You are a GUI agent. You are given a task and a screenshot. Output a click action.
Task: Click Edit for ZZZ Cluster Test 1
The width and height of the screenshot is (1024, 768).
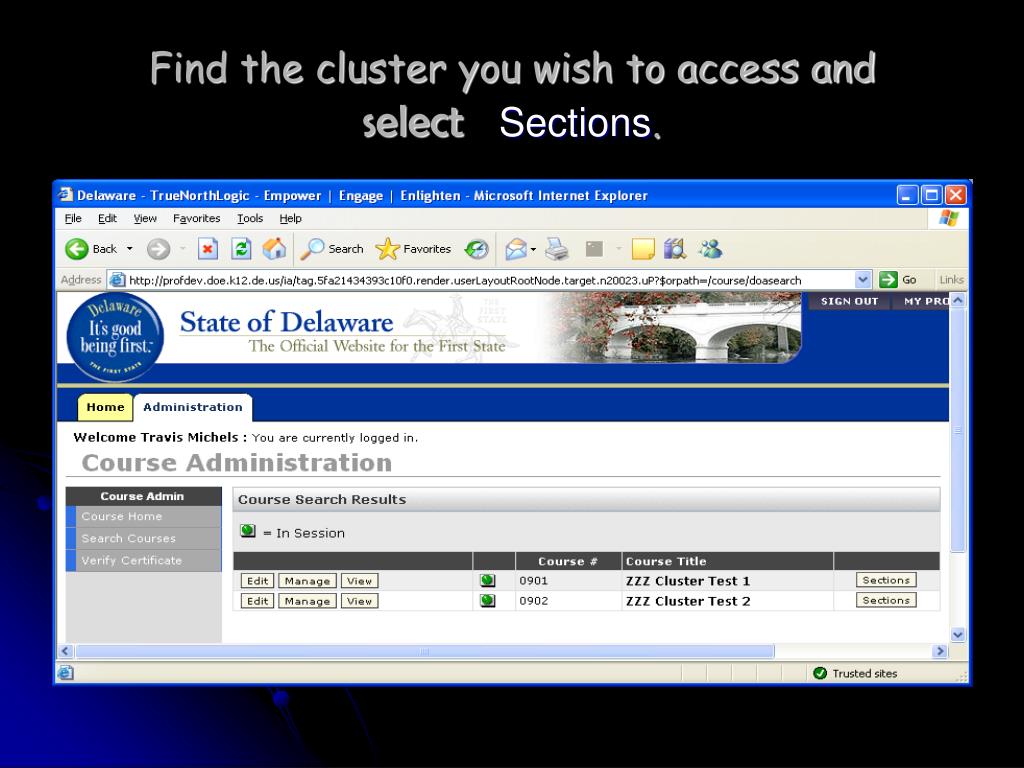[257, 581]
